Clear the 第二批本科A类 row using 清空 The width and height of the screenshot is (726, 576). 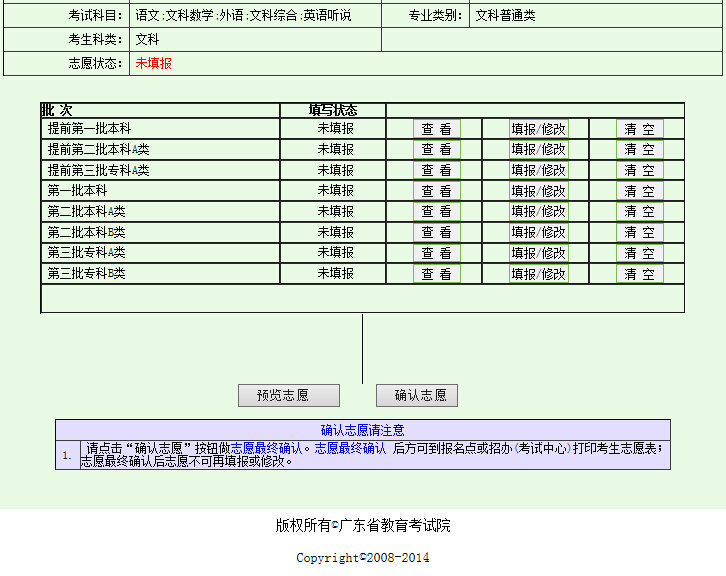tap(639, 212)
